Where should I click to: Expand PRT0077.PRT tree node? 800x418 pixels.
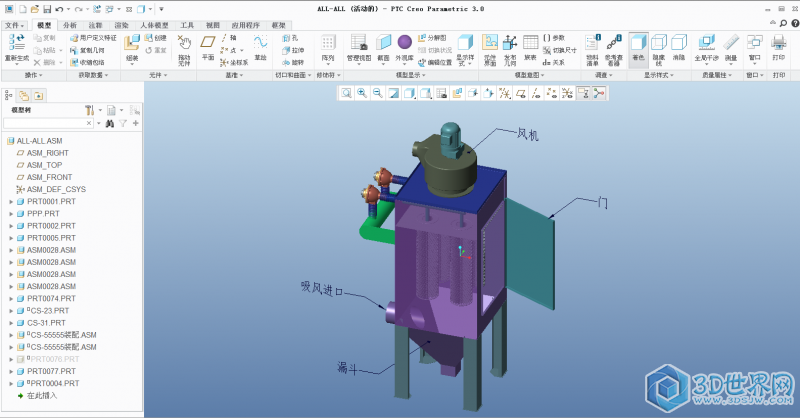[11, 372]
